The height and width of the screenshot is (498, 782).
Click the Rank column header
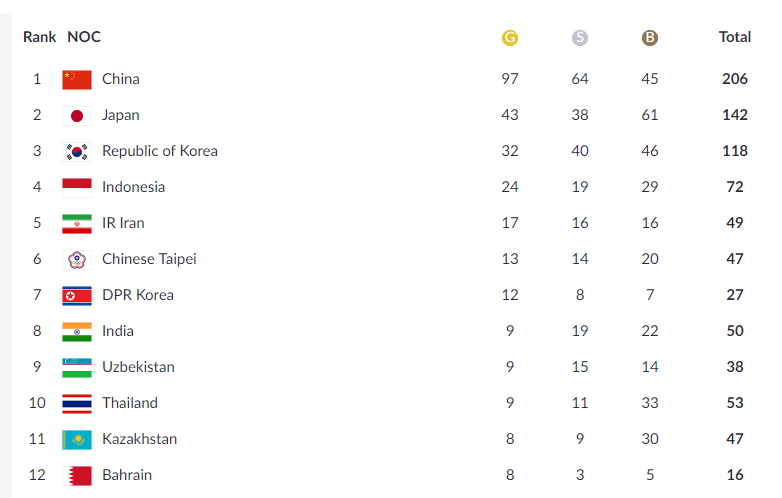(x=40, y=37)
